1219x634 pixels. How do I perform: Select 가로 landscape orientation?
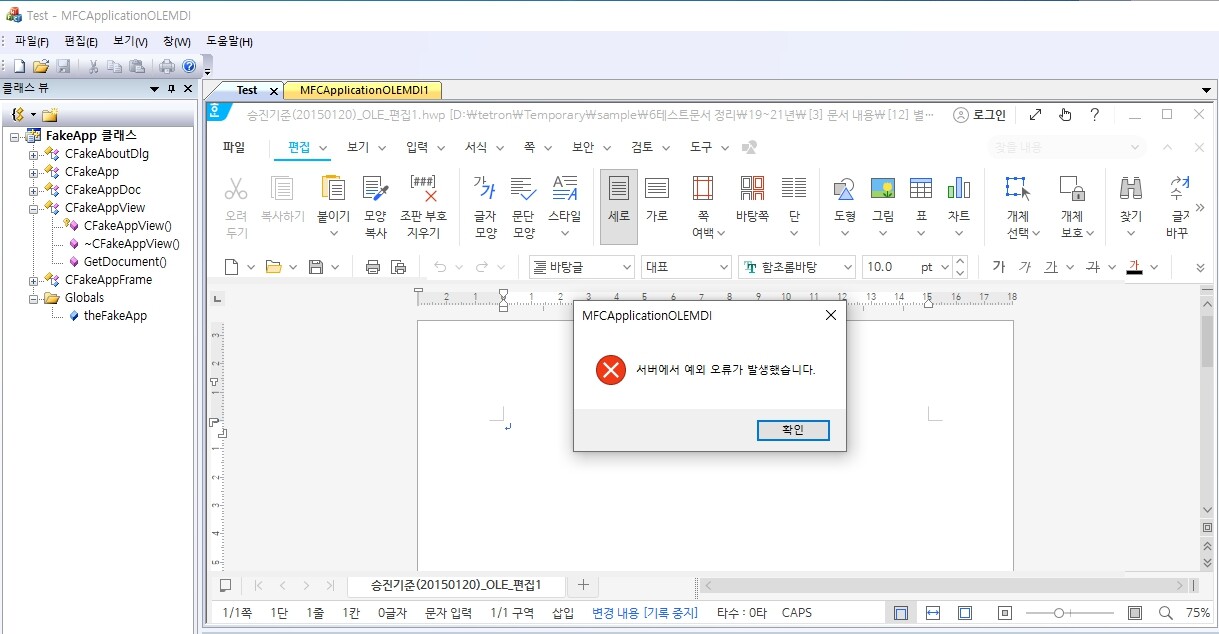pyautogui.click(x=657, y=188)
